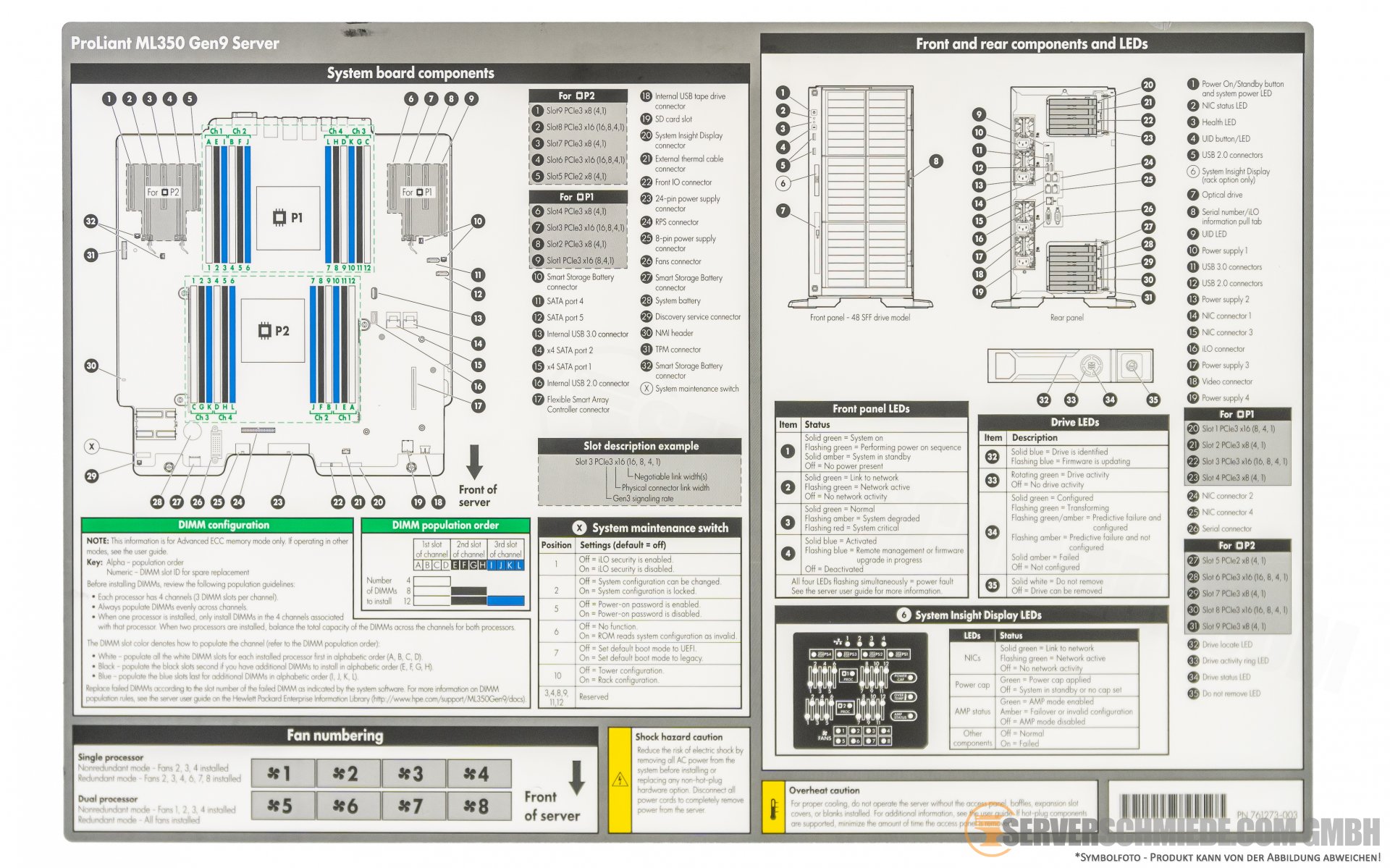This screenshot has height=868, width=1390.
Task: Click fan 8 icon in fan numbering
Action: (x=476, y=806)
